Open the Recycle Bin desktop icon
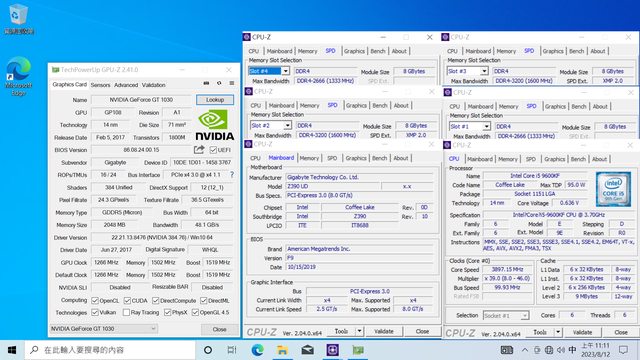The height and width of the screenshot is (360, 640). pos(18,18)
